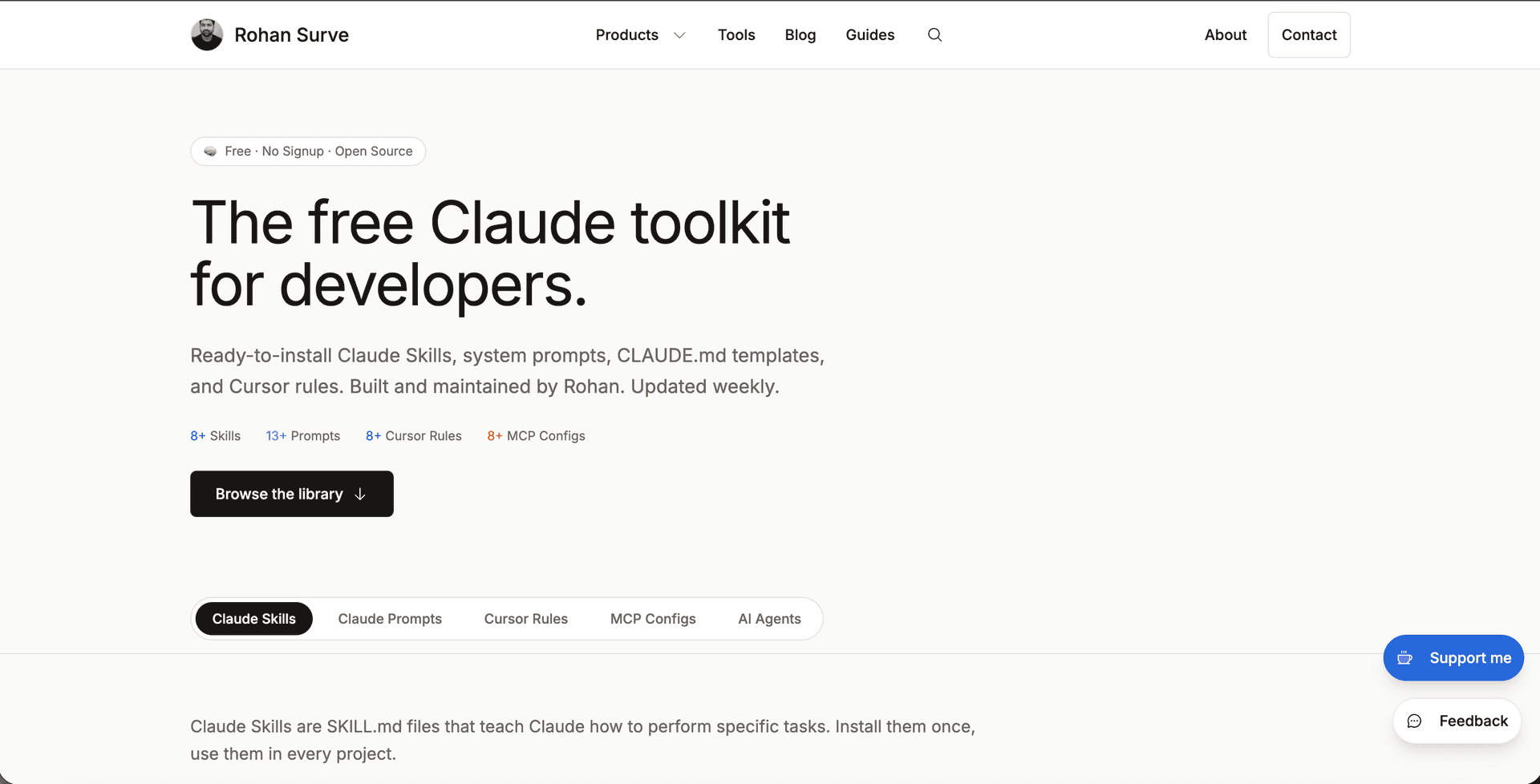Open the site search magnifier icon
The image size is (1540, 784).
point(934,34)
